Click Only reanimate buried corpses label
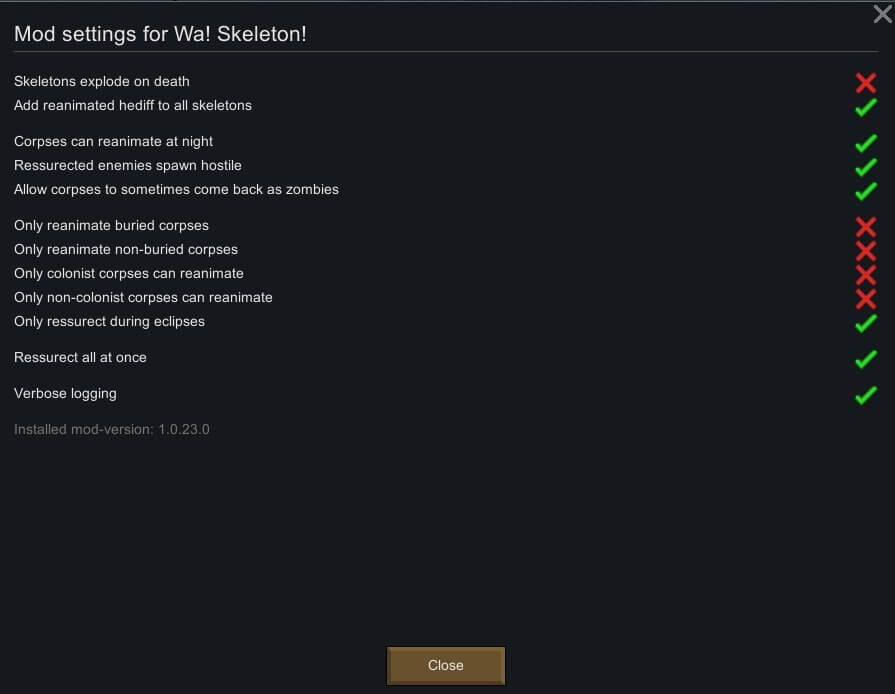The image size is (895, 694). [111, 225]
